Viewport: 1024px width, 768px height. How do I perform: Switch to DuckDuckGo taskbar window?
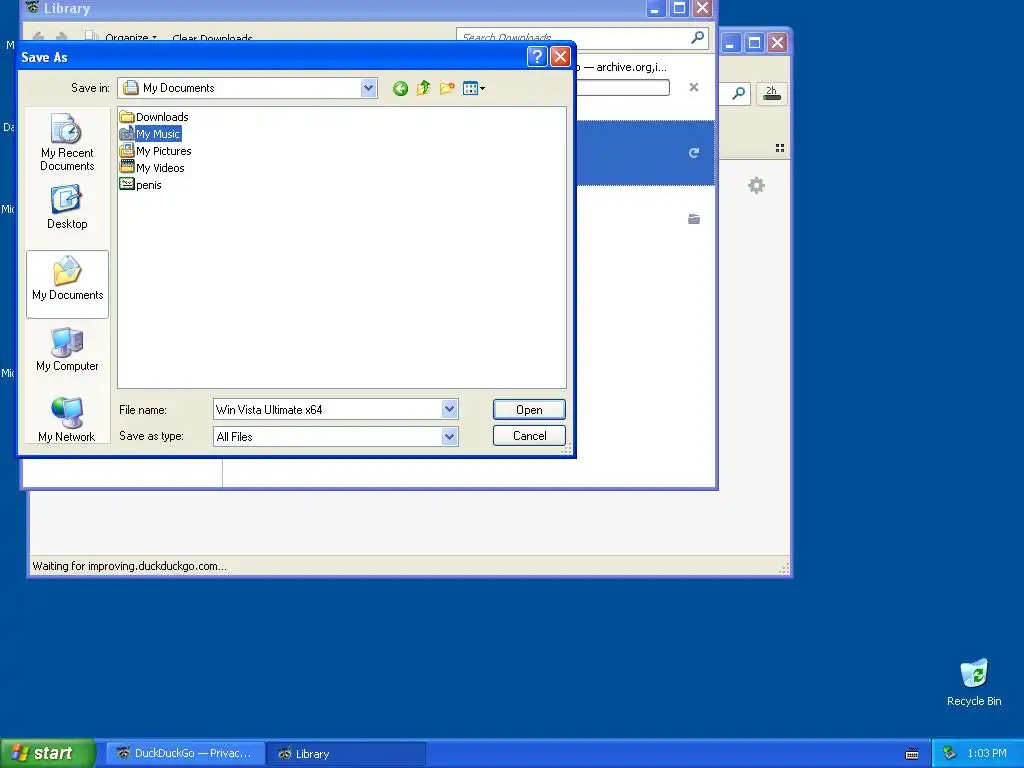[x=186, y=753]
